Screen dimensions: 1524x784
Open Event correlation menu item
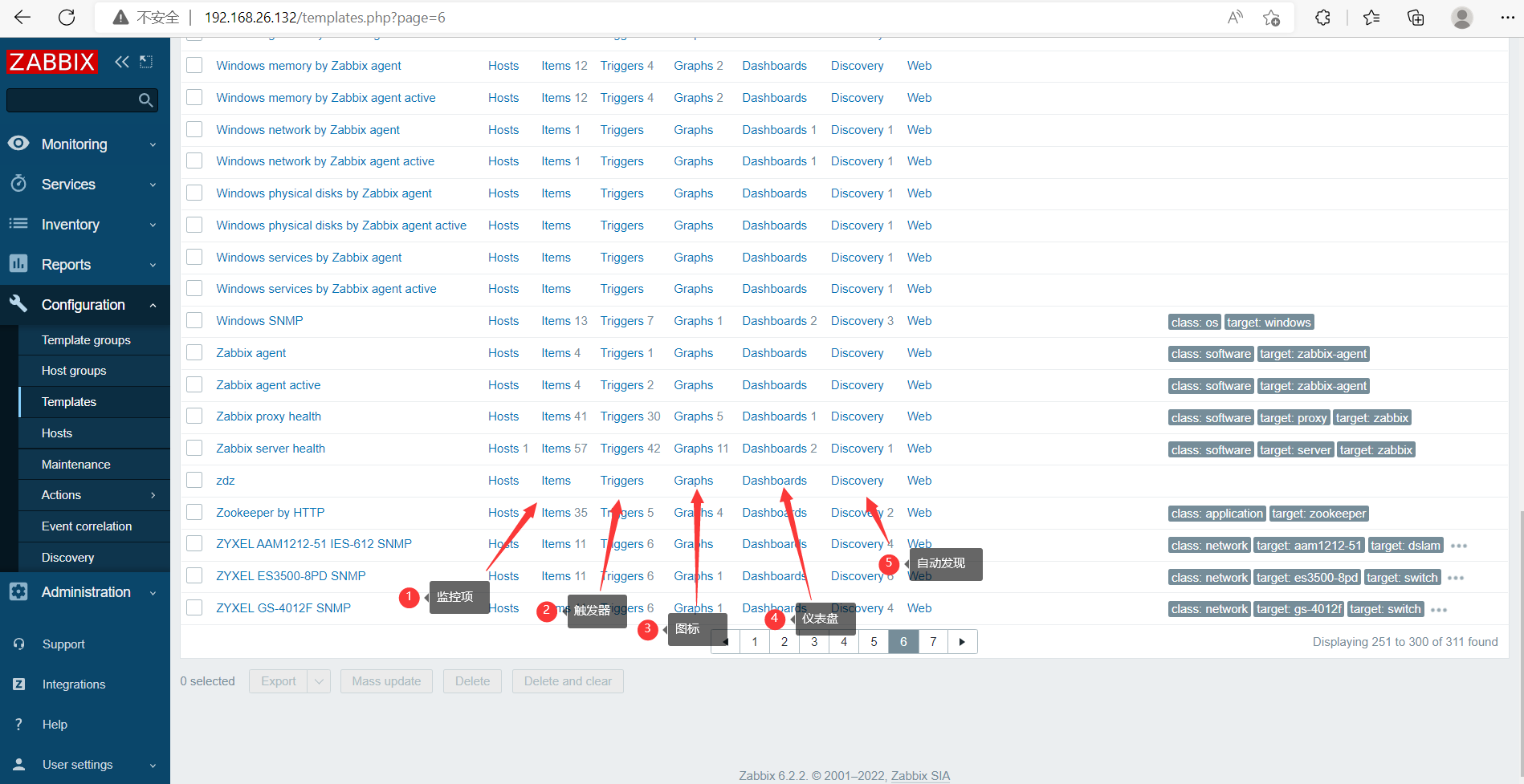pos(87,526)
